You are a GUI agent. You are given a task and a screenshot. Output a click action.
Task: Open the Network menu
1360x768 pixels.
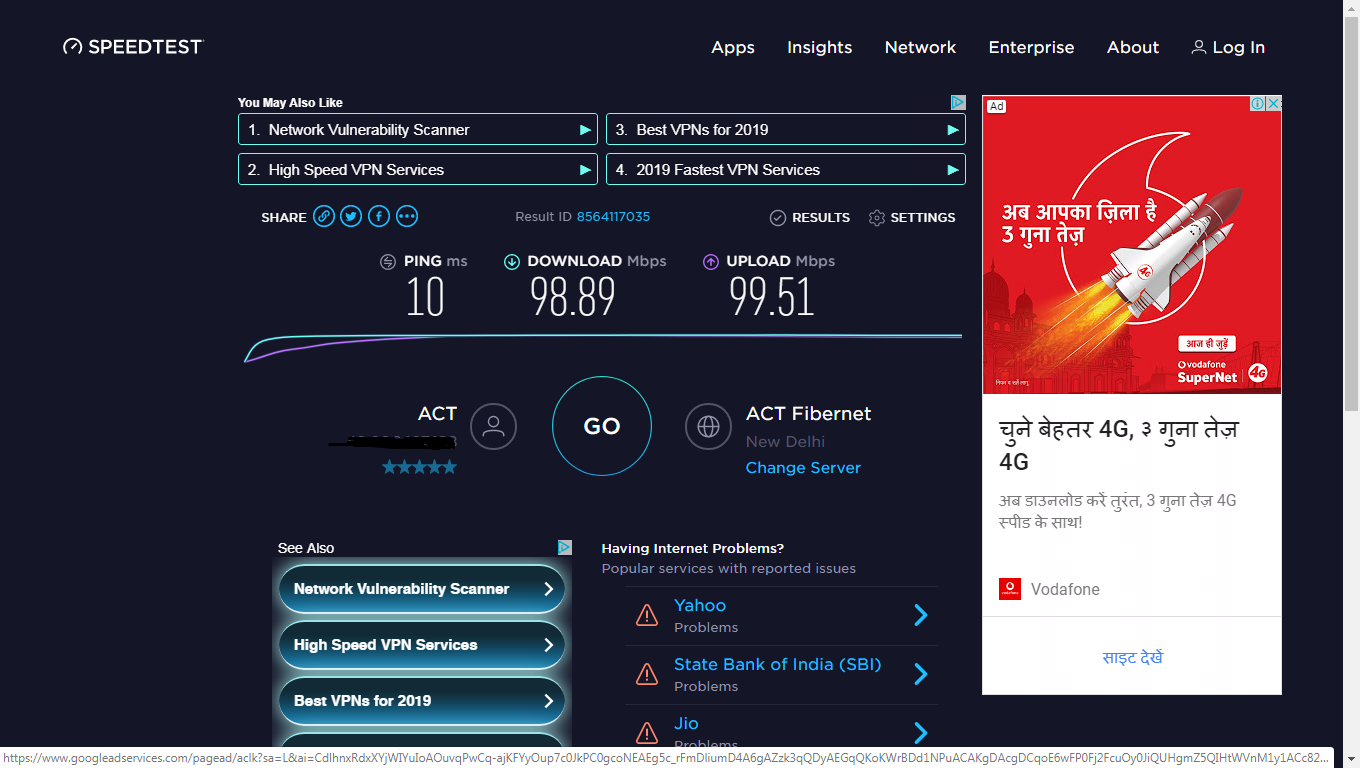(x=921, y=47)
